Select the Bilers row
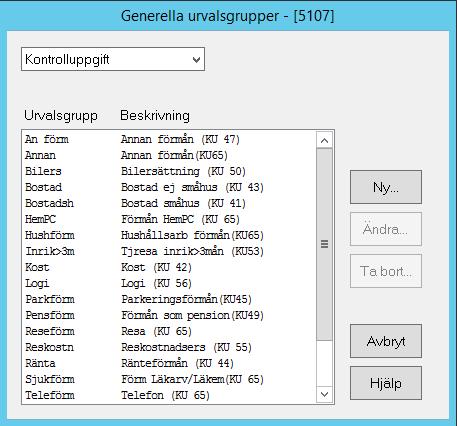 pos(169,171)
